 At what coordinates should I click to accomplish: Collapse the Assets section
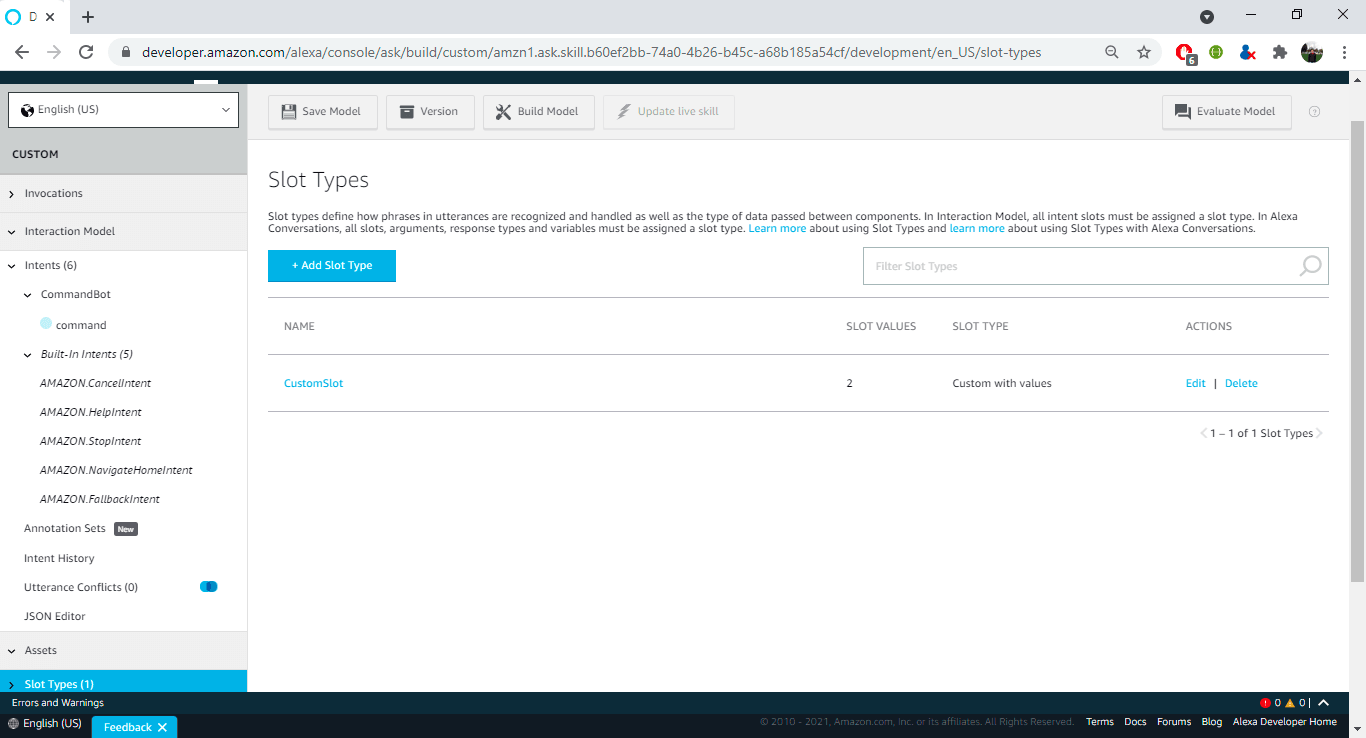11,651
